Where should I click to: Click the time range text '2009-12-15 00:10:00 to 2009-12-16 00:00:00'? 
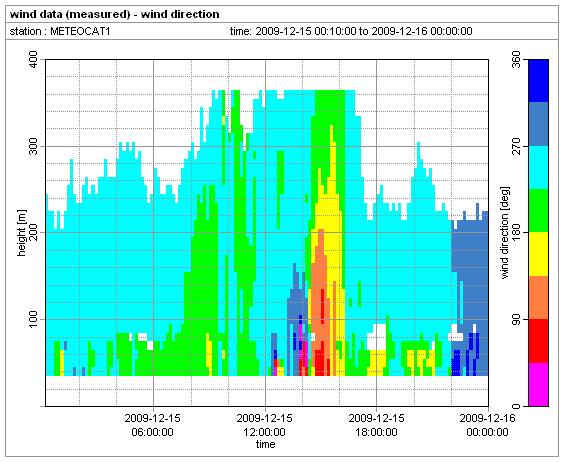(364, 31)
